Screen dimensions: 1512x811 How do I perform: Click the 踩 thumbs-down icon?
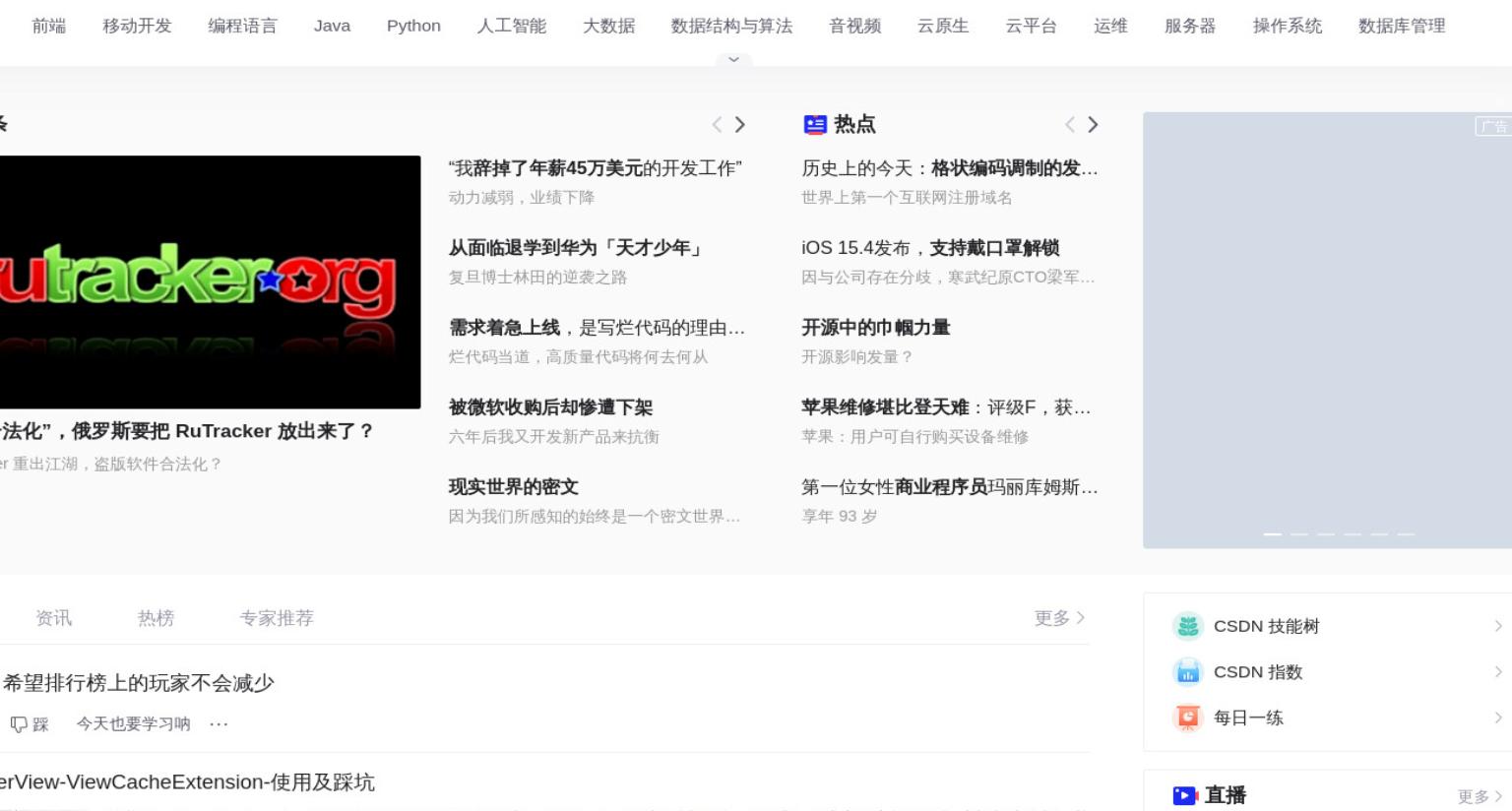pos(19,724)
